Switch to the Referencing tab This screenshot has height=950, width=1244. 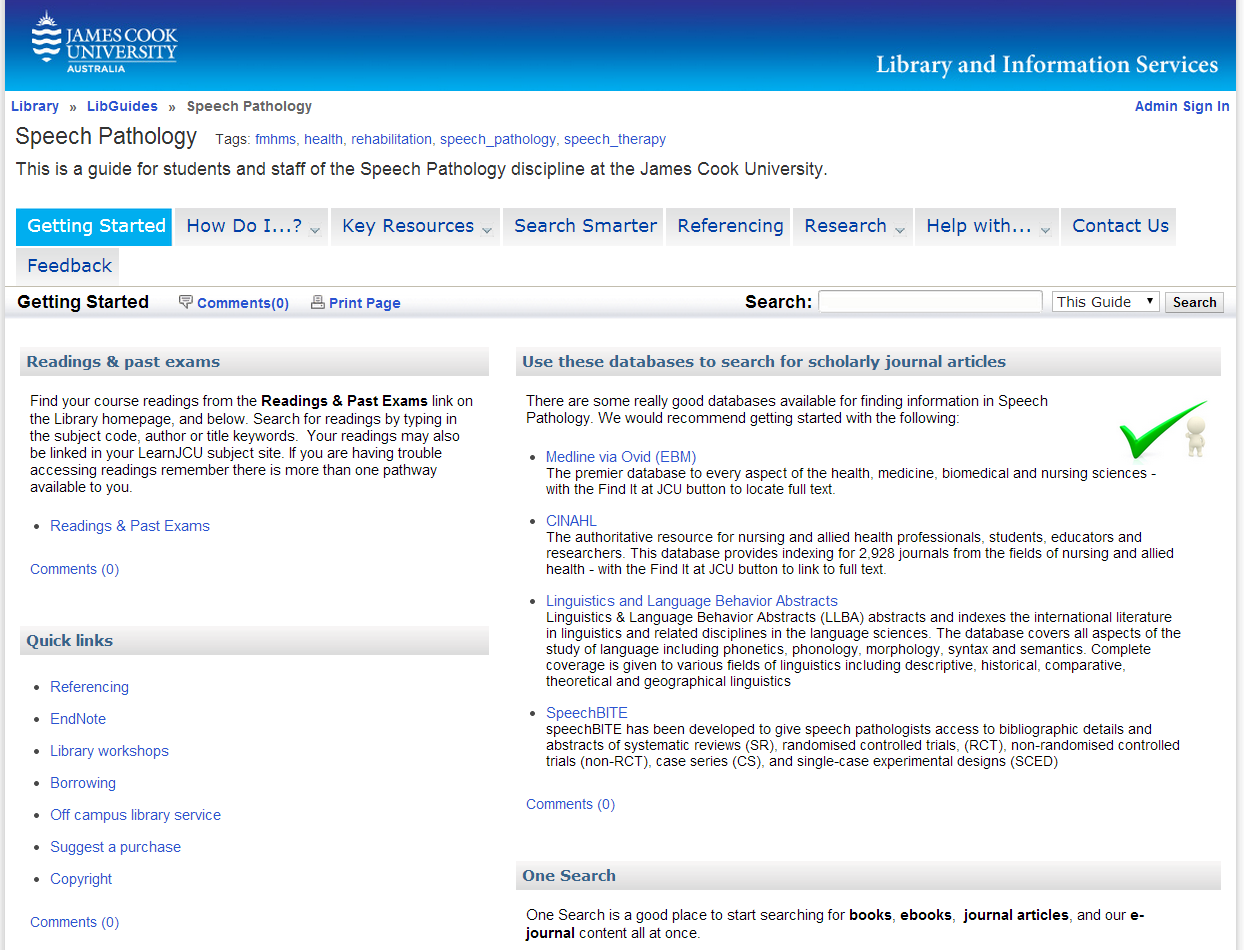[x=728, y=226]
